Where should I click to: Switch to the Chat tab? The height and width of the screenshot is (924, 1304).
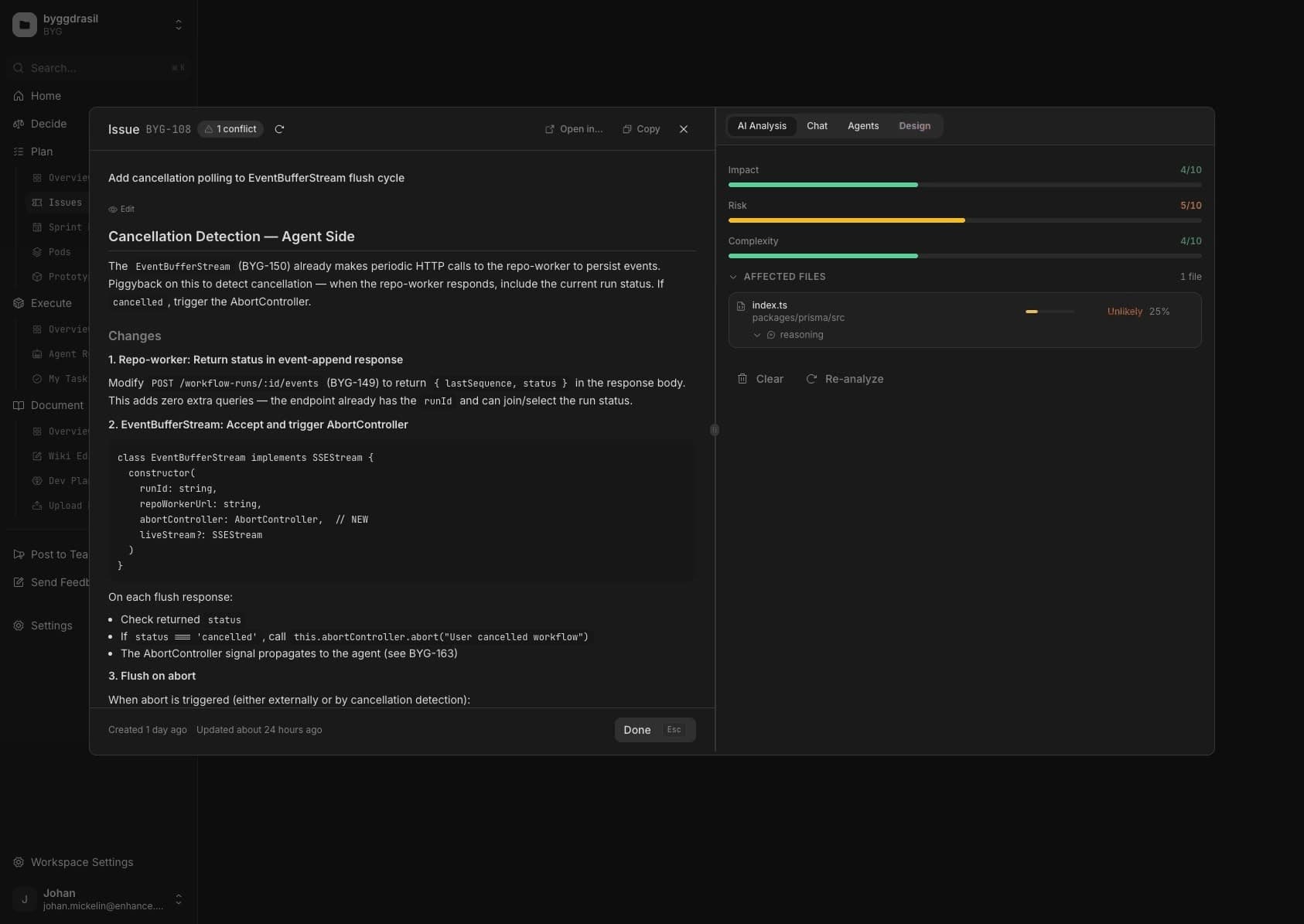pyautogui.click(x=817, y=126)
